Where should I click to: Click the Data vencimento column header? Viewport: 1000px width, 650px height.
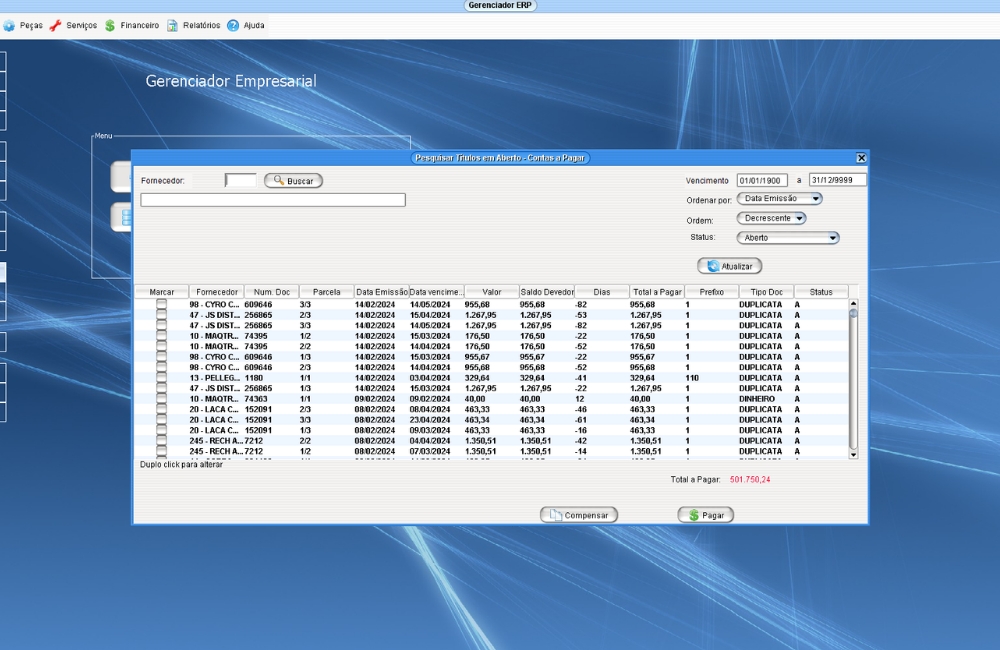pyautogui.click(x=437, y=292)
